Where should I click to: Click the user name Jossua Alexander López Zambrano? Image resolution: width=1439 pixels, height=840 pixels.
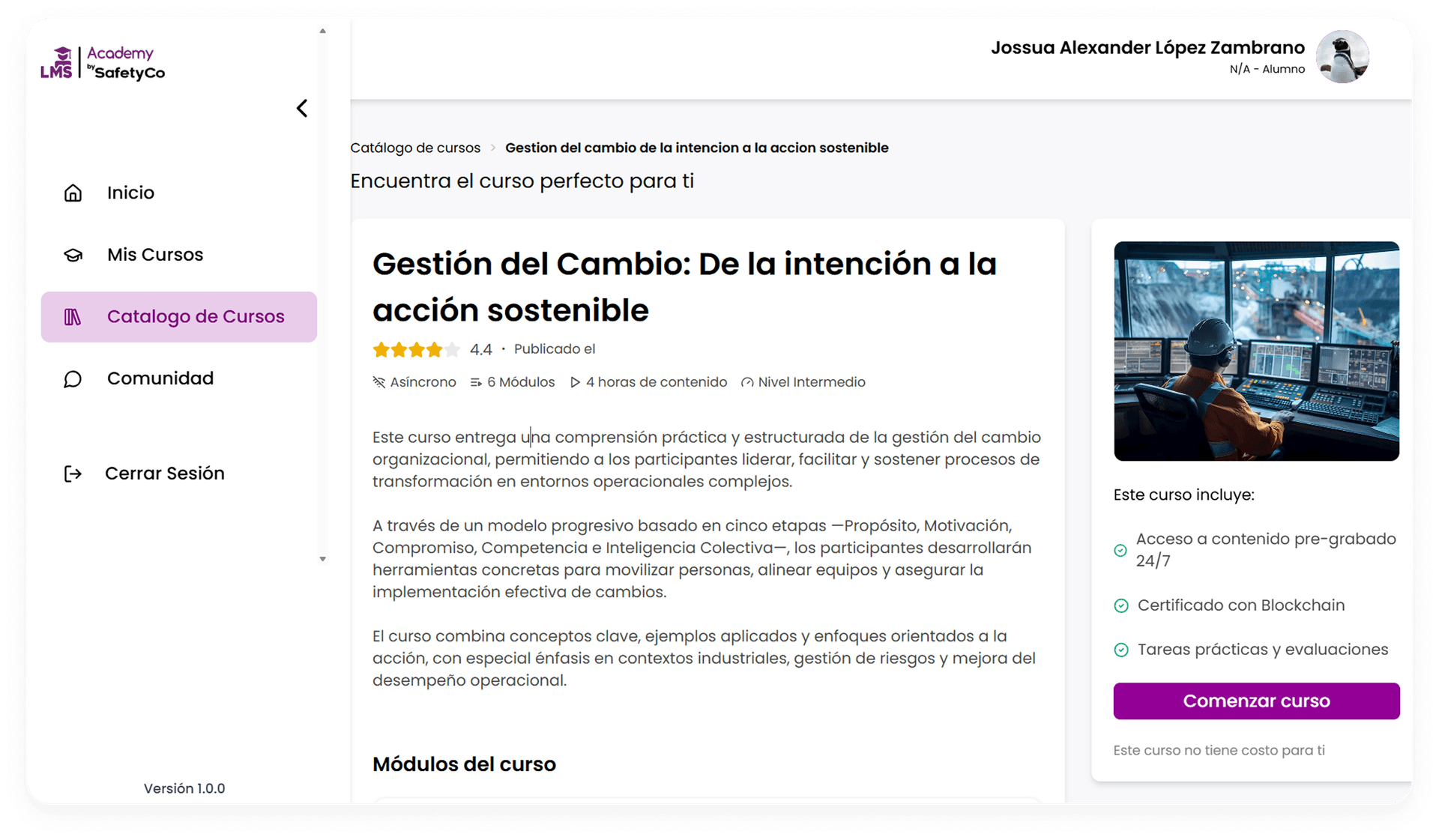[1147, 48]
